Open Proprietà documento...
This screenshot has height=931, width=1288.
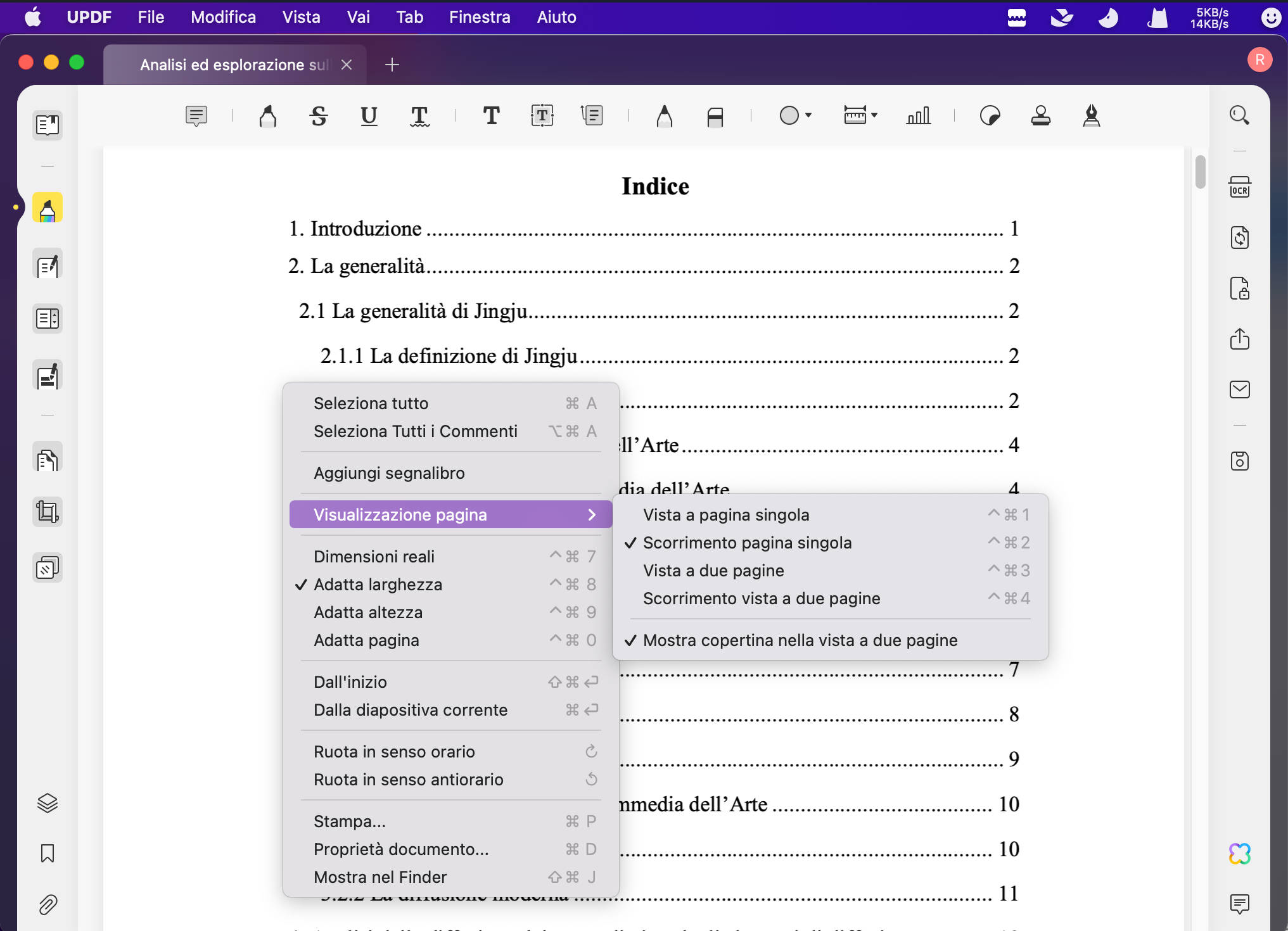[x=450, y=849]
